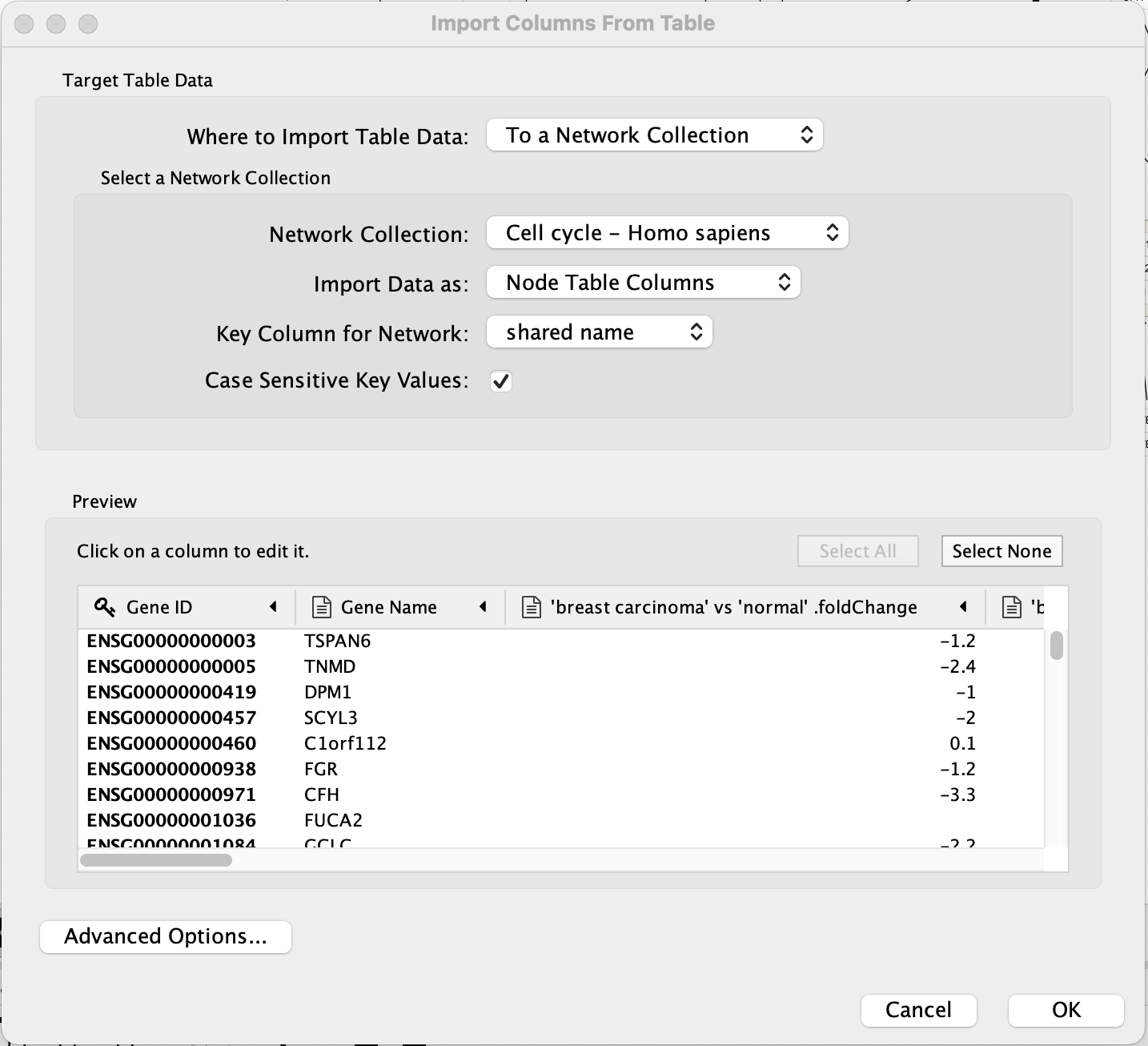Cancel the import dialog
Viewport: 1148px width, 1046px height.
(918, 1010)
